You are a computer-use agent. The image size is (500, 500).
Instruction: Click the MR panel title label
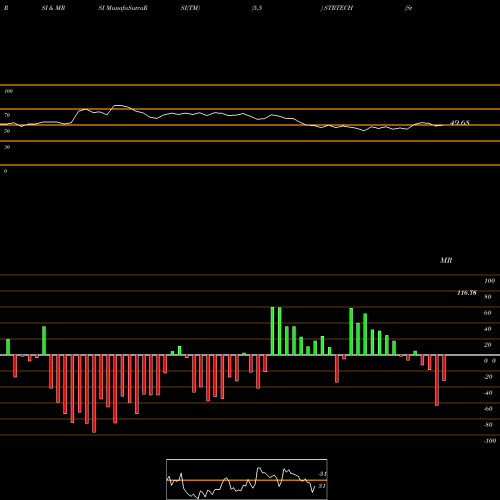click(x=446, y=260)
